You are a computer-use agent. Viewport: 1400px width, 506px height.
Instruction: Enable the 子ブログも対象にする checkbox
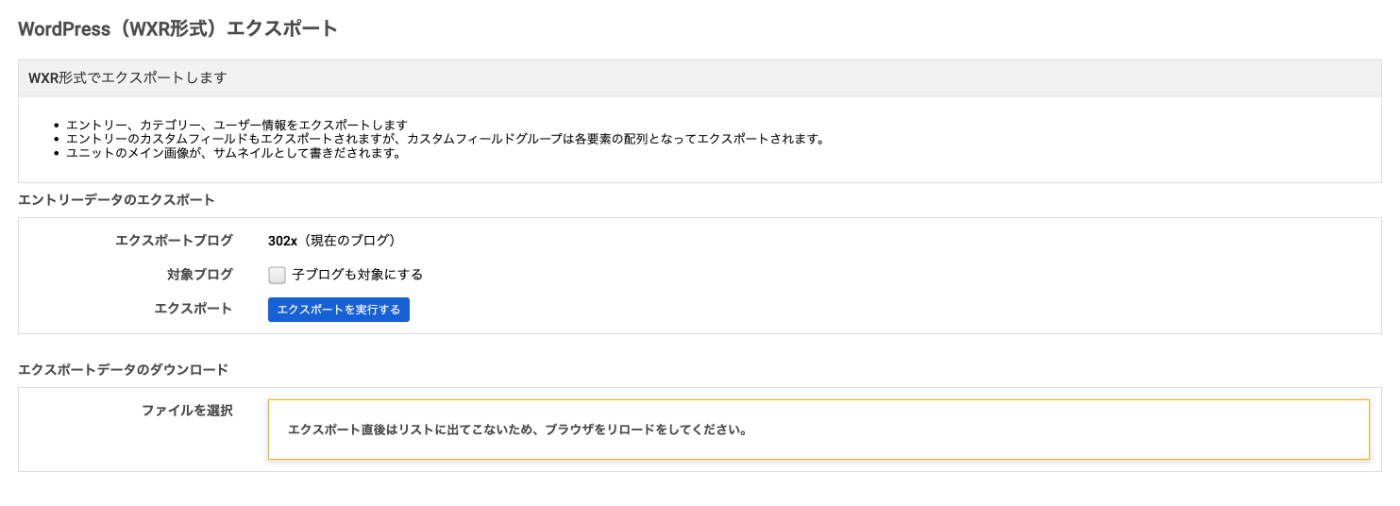click(x=277, y=275)
